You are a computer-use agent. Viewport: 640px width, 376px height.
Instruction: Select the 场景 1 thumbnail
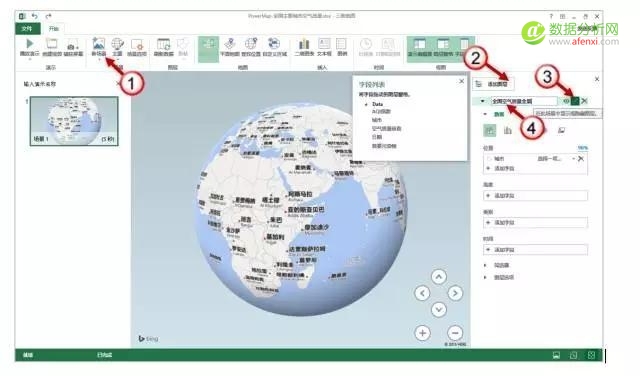coord(74,121)
